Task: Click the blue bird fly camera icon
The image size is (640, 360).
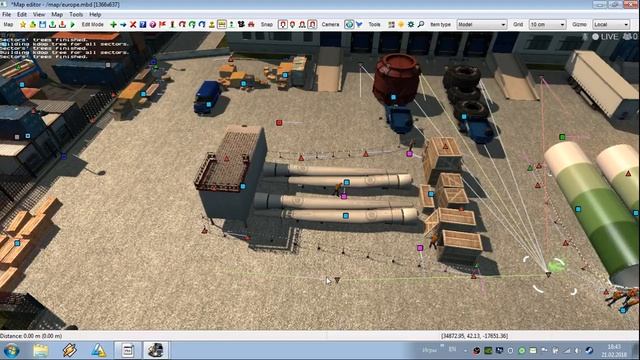Action: point(359,25)
